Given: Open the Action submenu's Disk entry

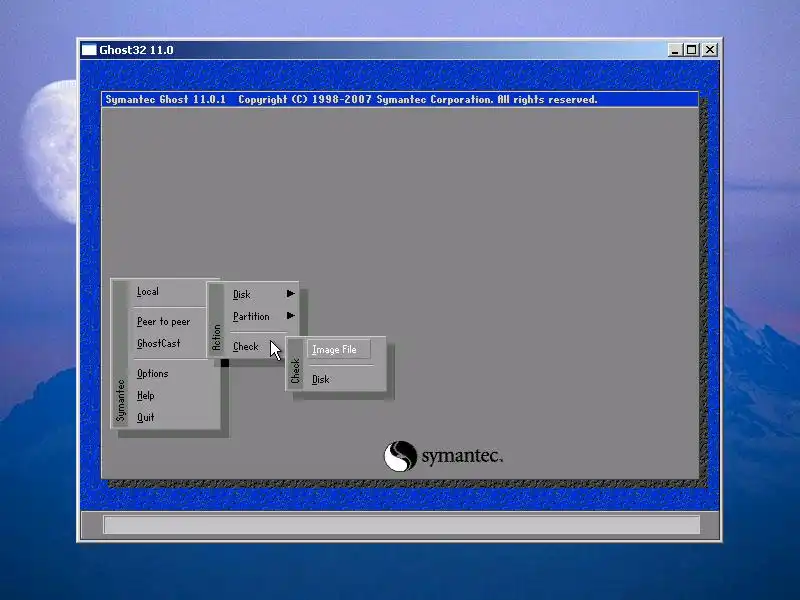Looking at the screenshot, I should click(x=241, y=294).
